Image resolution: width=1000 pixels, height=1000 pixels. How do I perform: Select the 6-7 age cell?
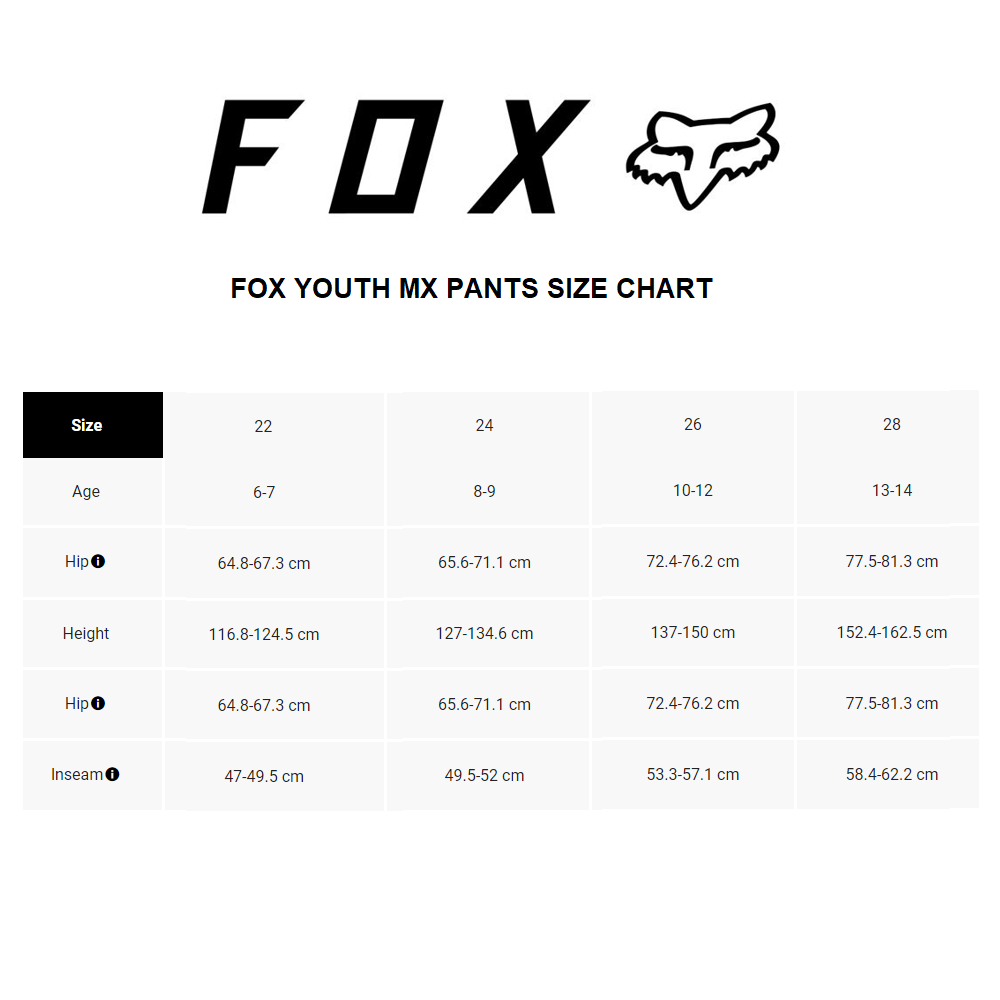coord(264,492)
